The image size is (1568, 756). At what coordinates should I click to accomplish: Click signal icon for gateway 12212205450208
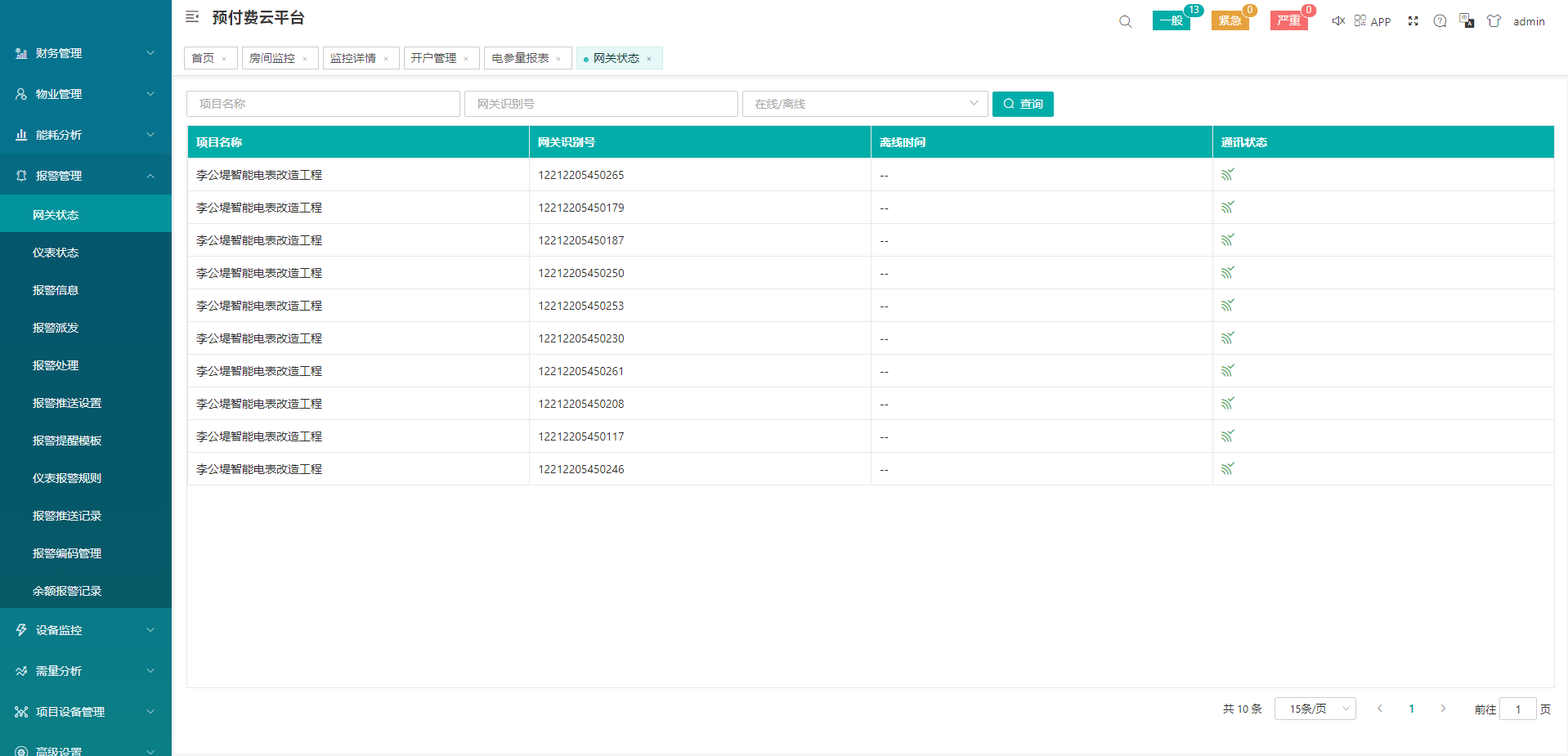tap(1227, 403)
